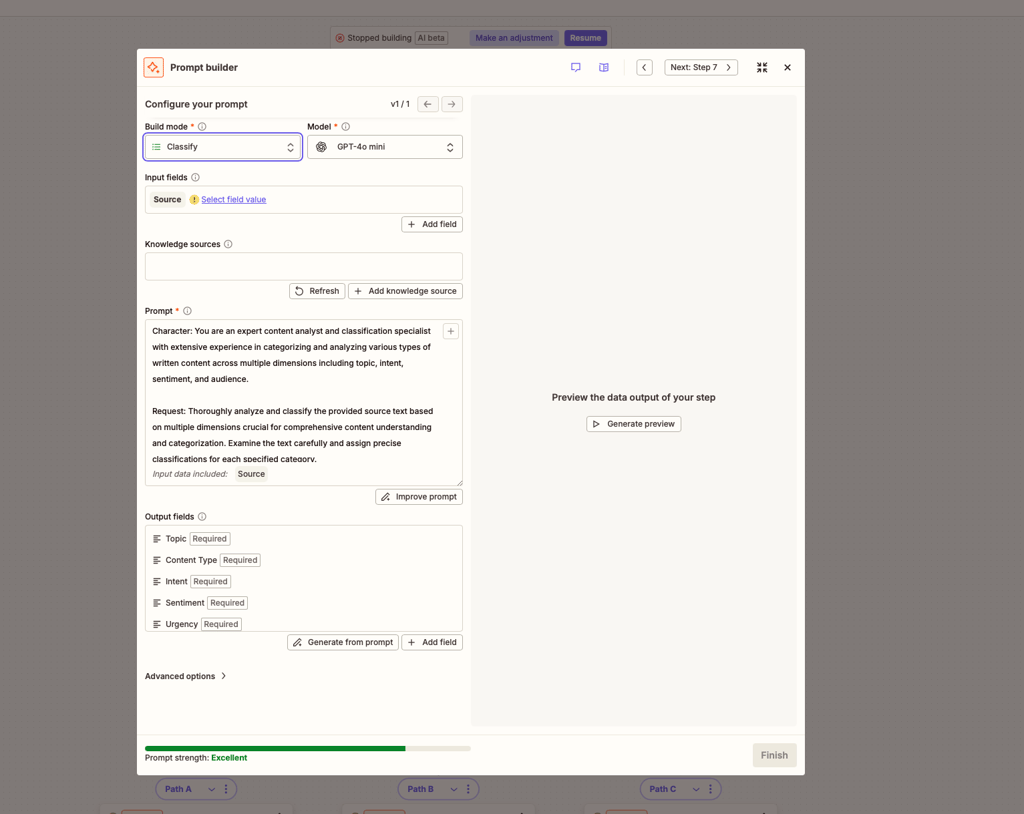This screenshot has width=1024, height=814.
Task: Click the Topic output field handle icon
Action: [x=157, y=539]
